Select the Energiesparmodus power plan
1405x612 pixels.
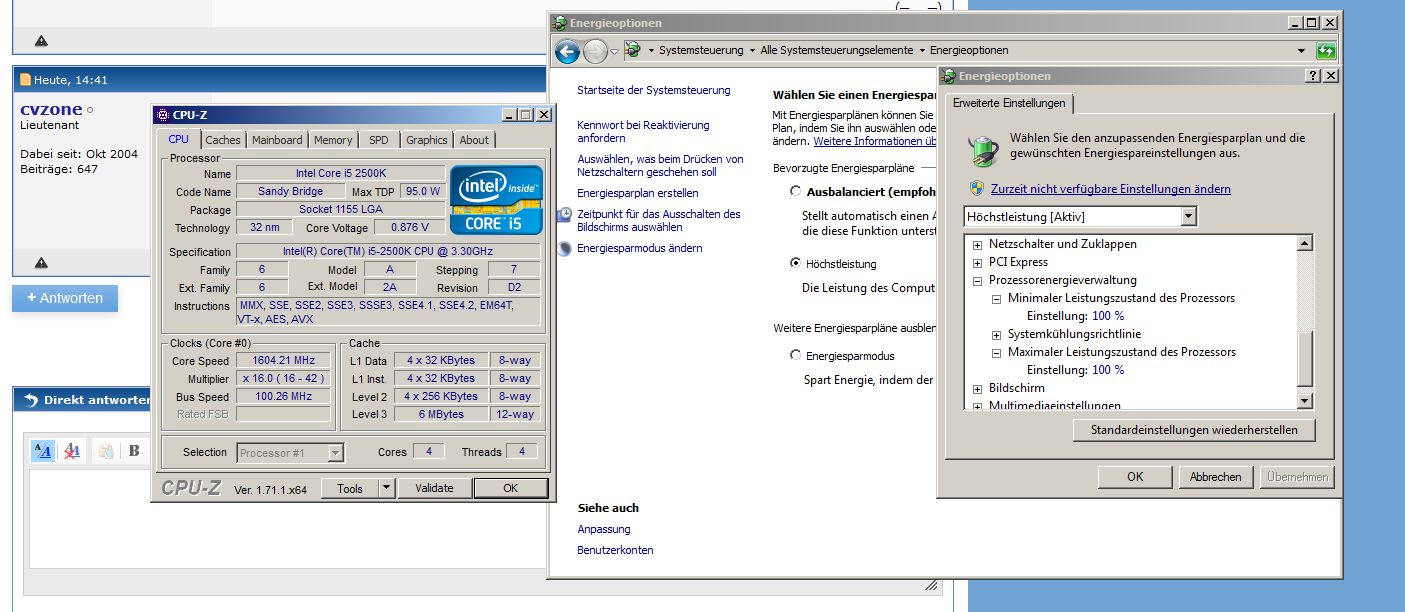click(796, 356)
